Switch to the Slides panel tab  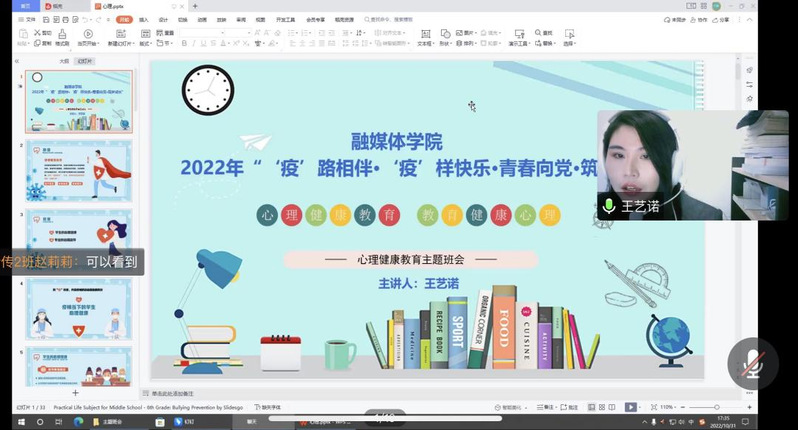click(x=84, y=61)
